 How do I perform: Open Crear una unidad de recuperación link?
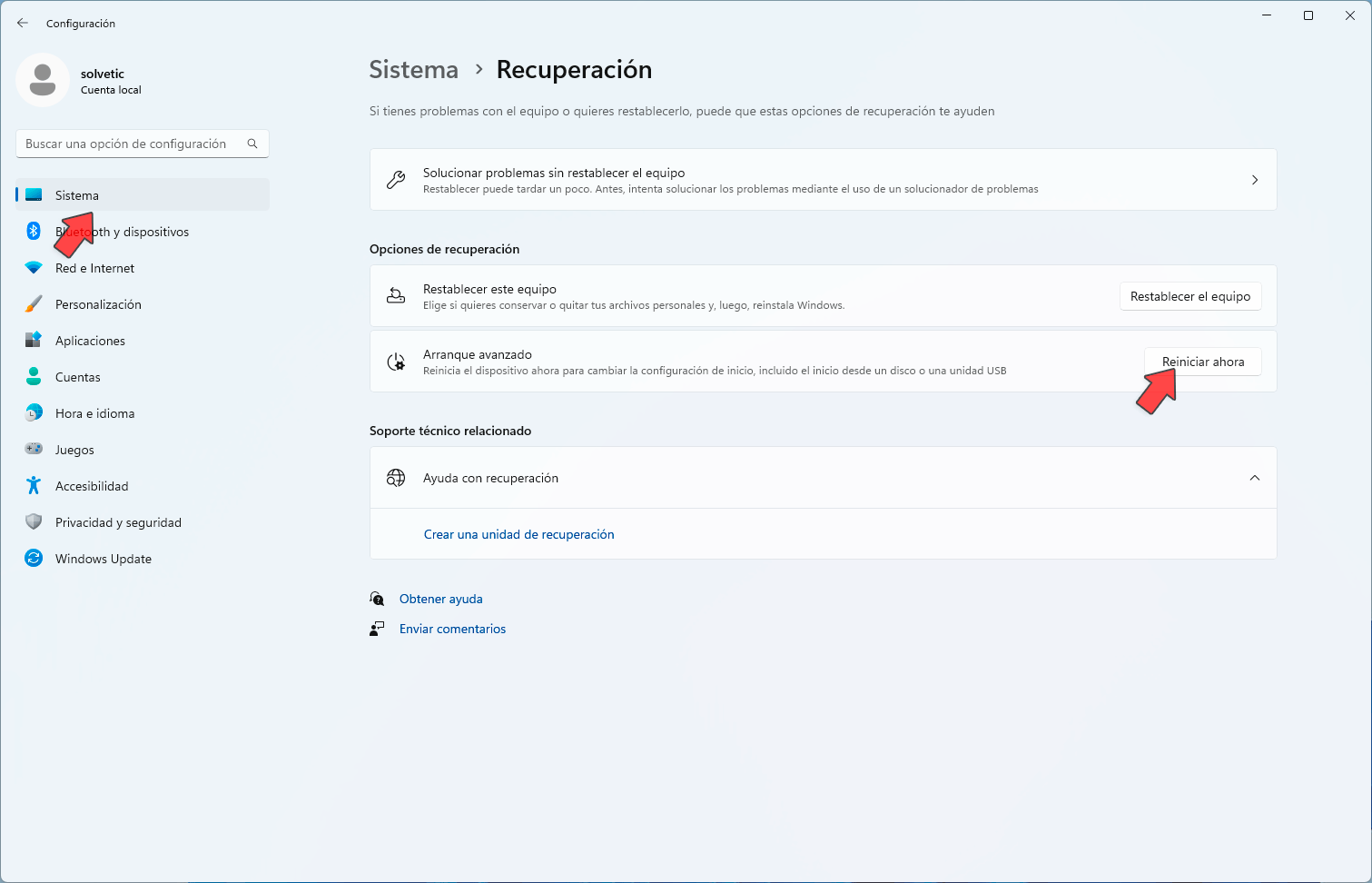[518, 534]
